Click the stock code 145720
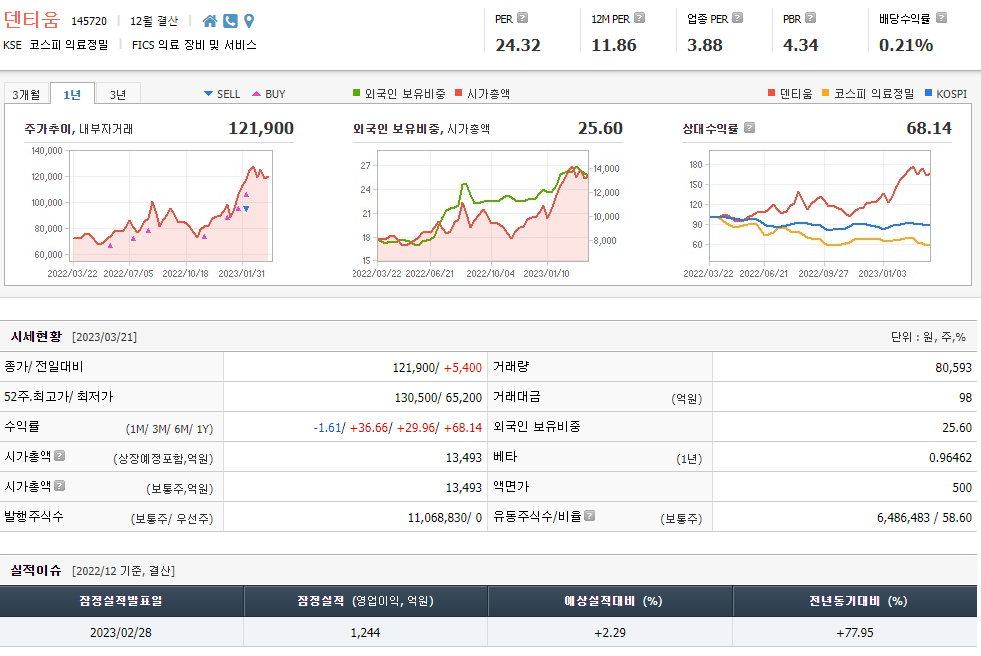 89,21
